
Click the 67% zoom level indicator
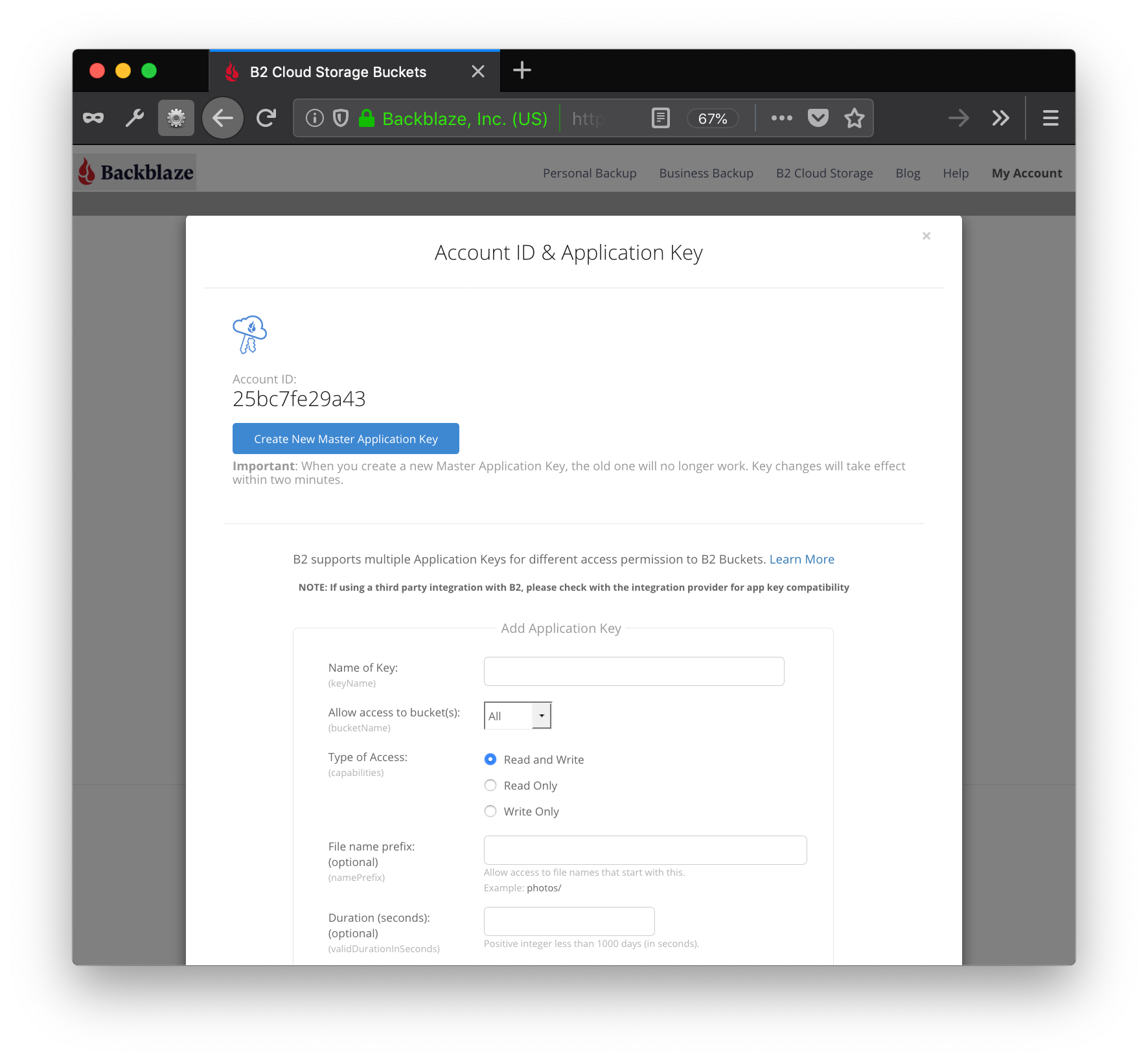tap(713, 119)
